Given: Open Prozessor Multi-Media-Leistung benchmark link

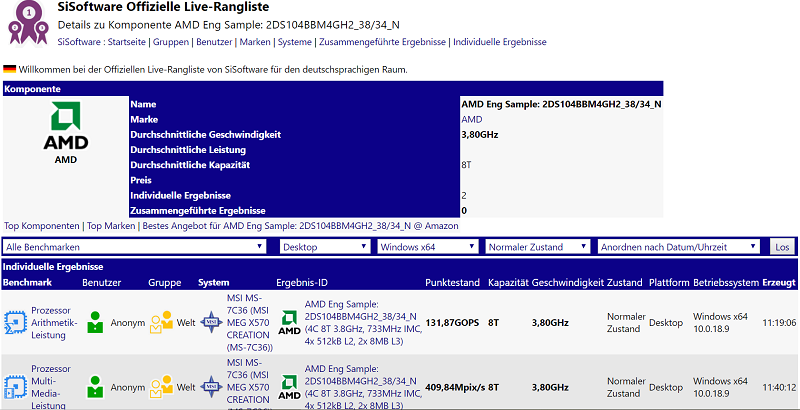Looking at the screenshot, I should click(51, 388).
